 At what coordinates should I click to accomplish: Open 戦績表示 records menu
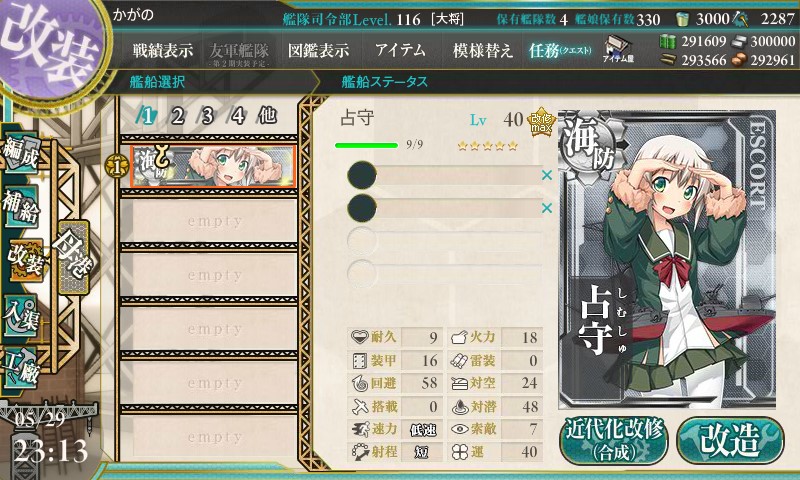click(163, 50)
